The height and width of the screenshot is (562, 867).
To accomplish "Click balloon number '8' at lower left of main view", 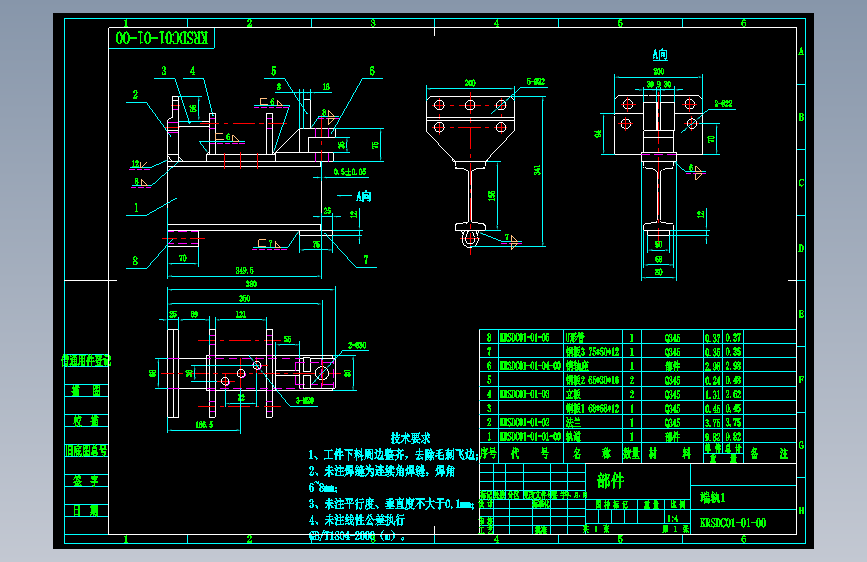I will click(135, 261).
